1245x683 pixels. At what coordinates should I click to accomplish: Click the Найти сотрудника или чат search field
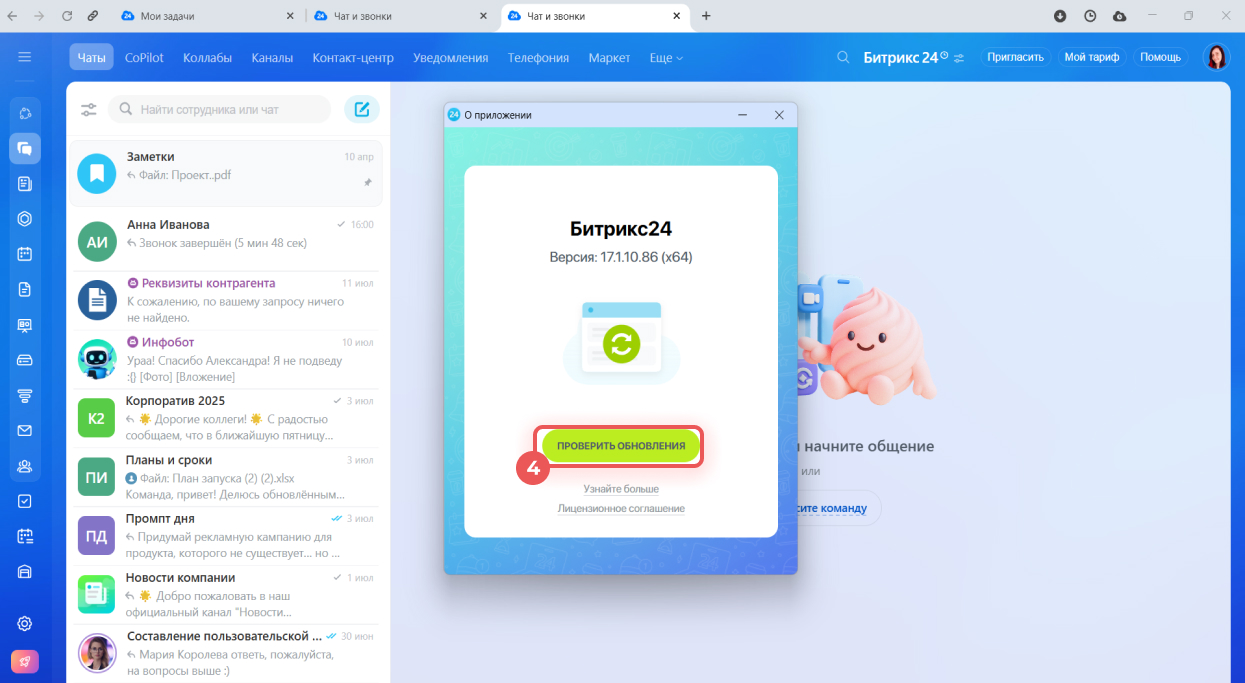point(219,109)
